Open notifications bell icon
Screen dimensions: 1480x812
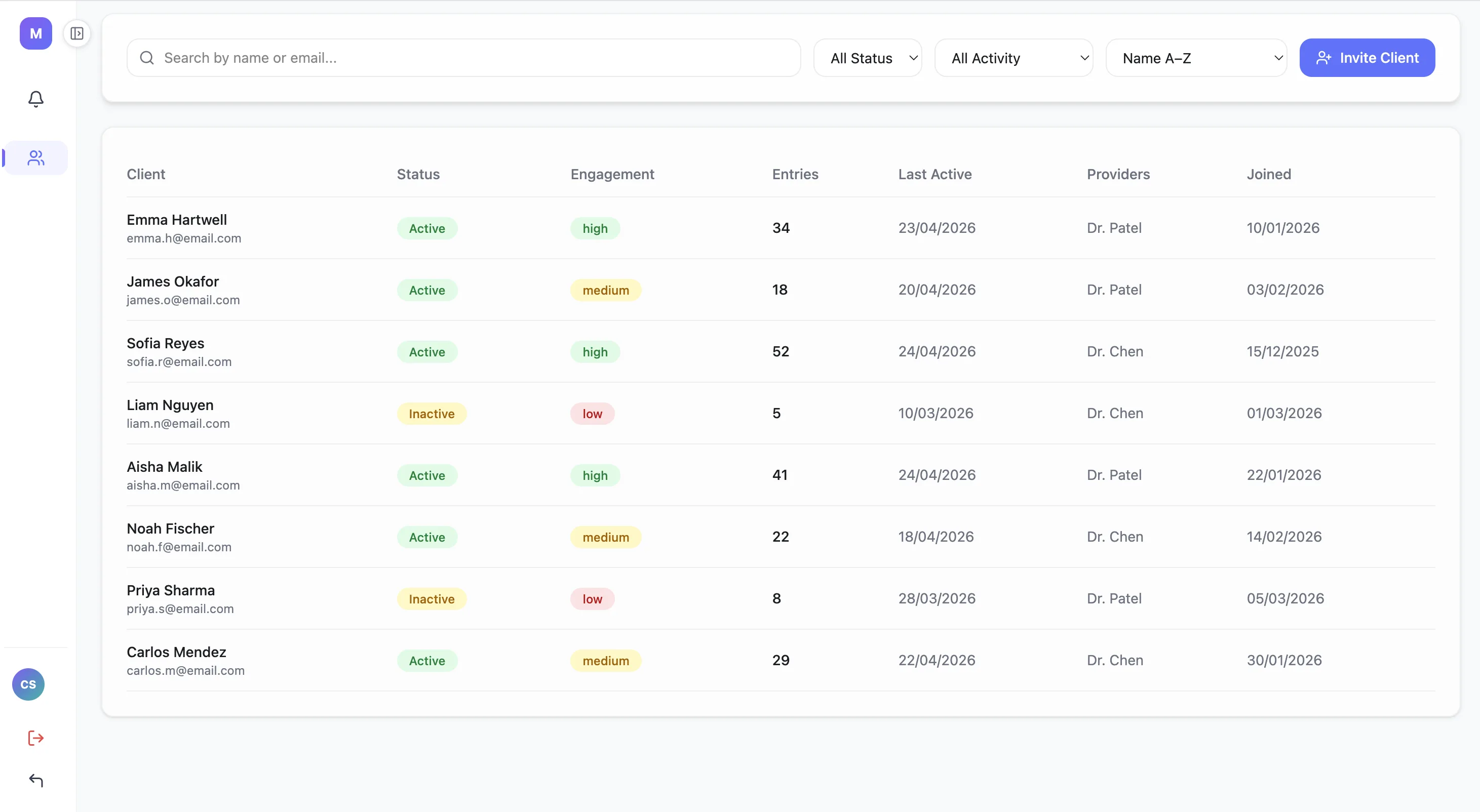pyautogui.click(x=35, y=99)
